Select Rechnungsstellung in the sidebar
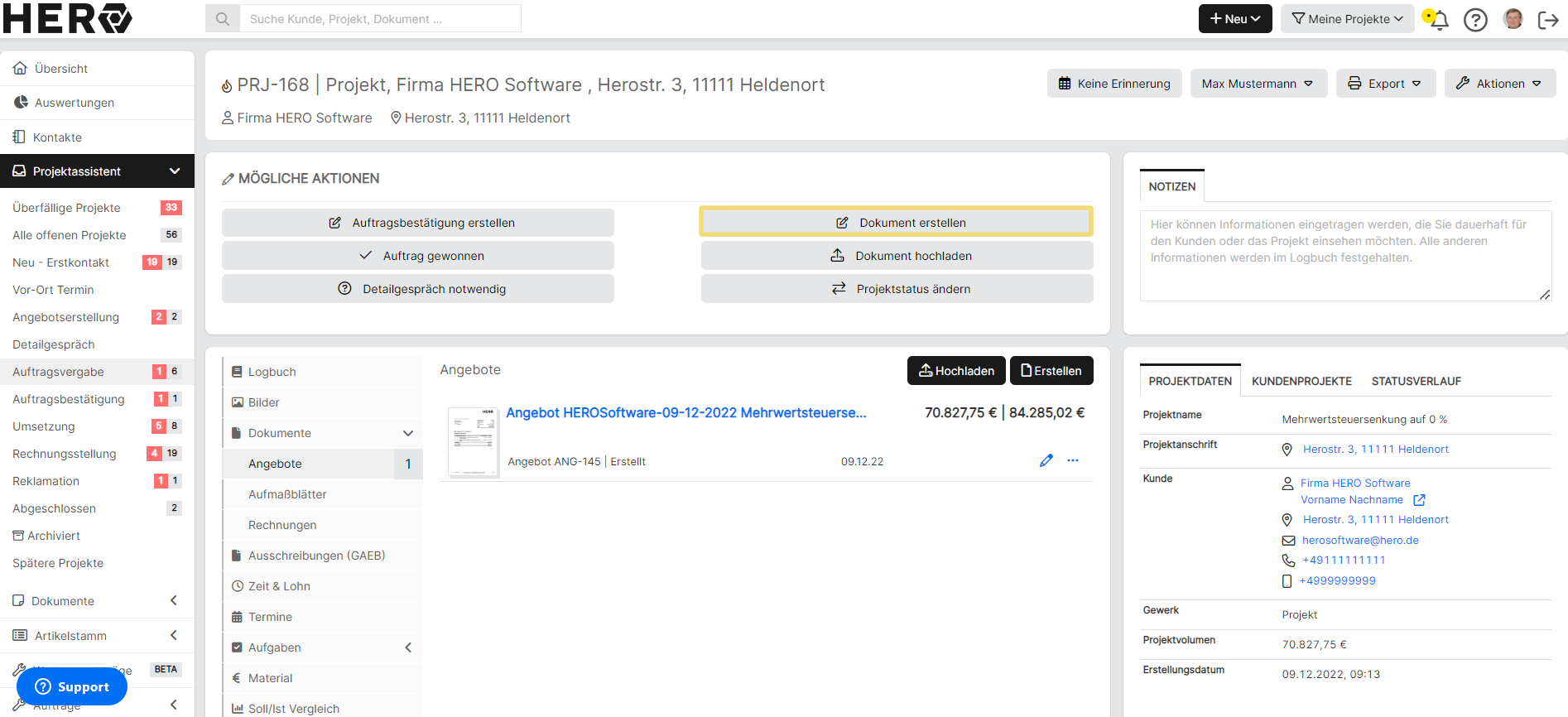This screenshot has height=717, width=1568. [x=97, y=454]
